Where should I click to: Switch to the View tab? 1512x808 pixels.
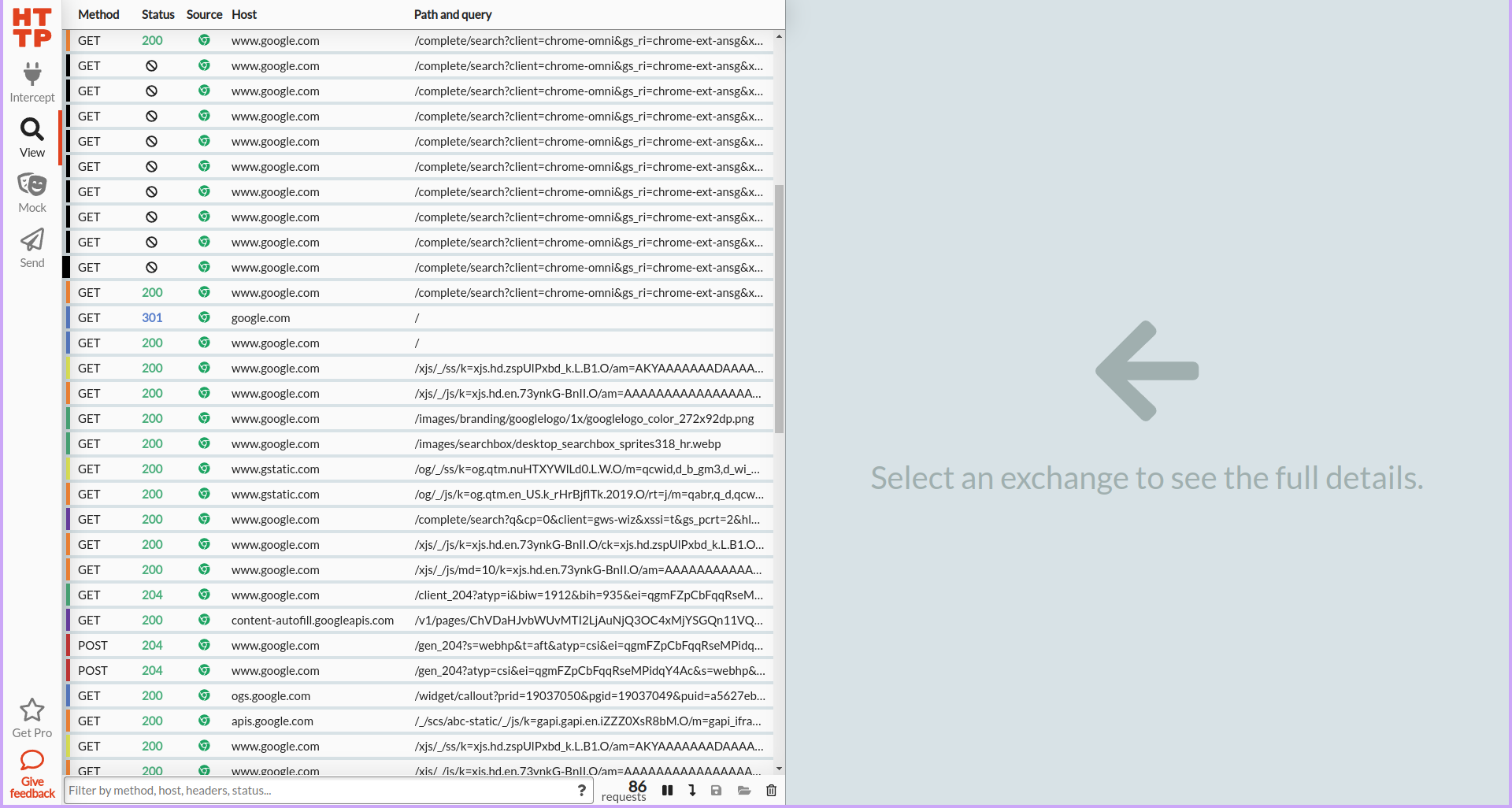click(31, 138)
